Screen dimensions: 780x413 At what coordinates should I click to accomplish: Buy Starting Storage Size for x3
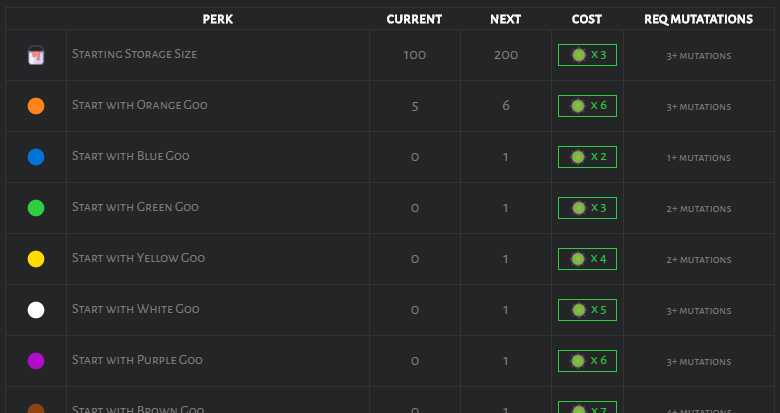pyautogui.click(x=587, y=55)
